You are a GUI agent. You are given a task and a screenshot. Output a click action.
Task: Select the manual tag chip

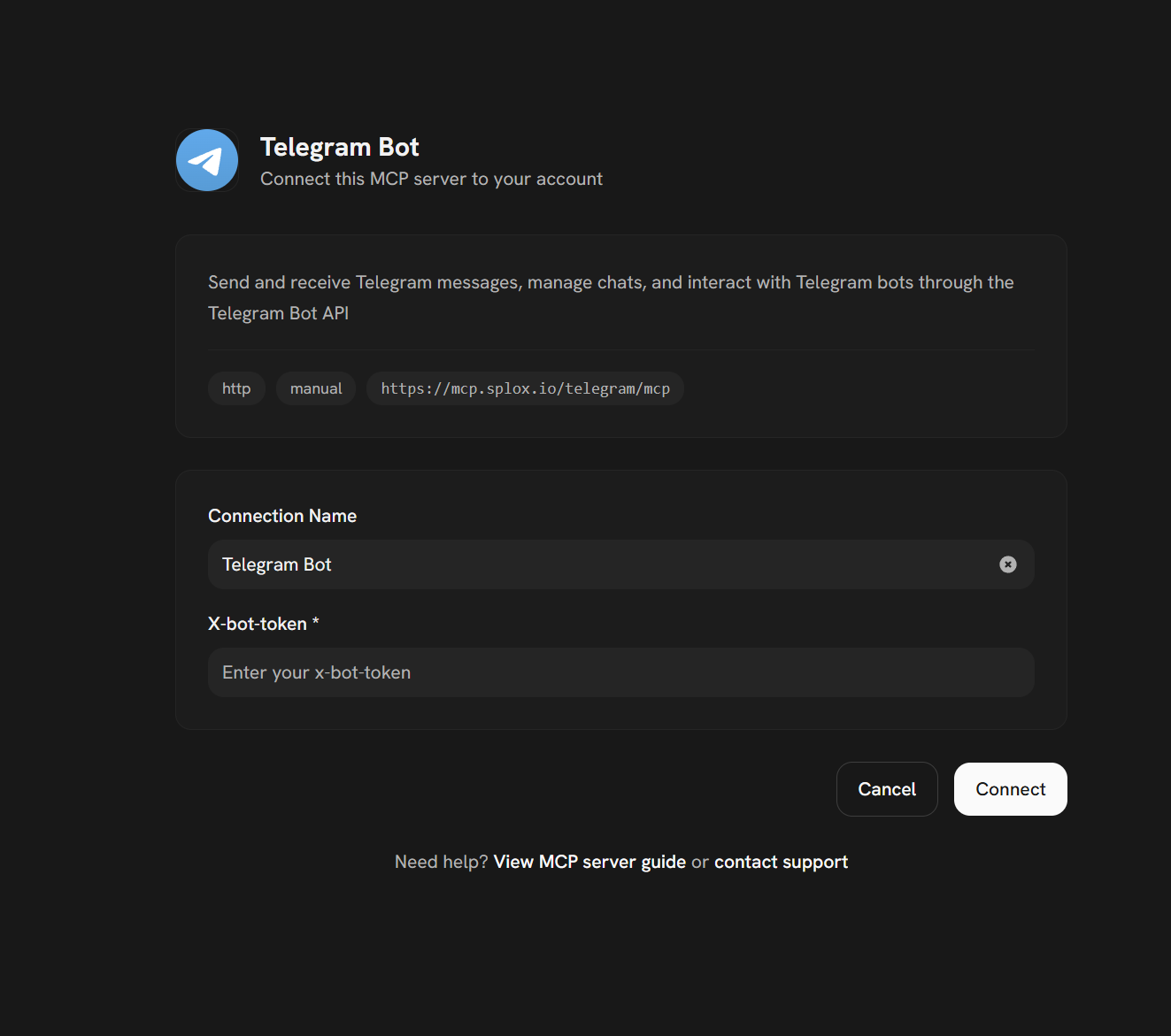pyautogui.click(x=316, y=388)
